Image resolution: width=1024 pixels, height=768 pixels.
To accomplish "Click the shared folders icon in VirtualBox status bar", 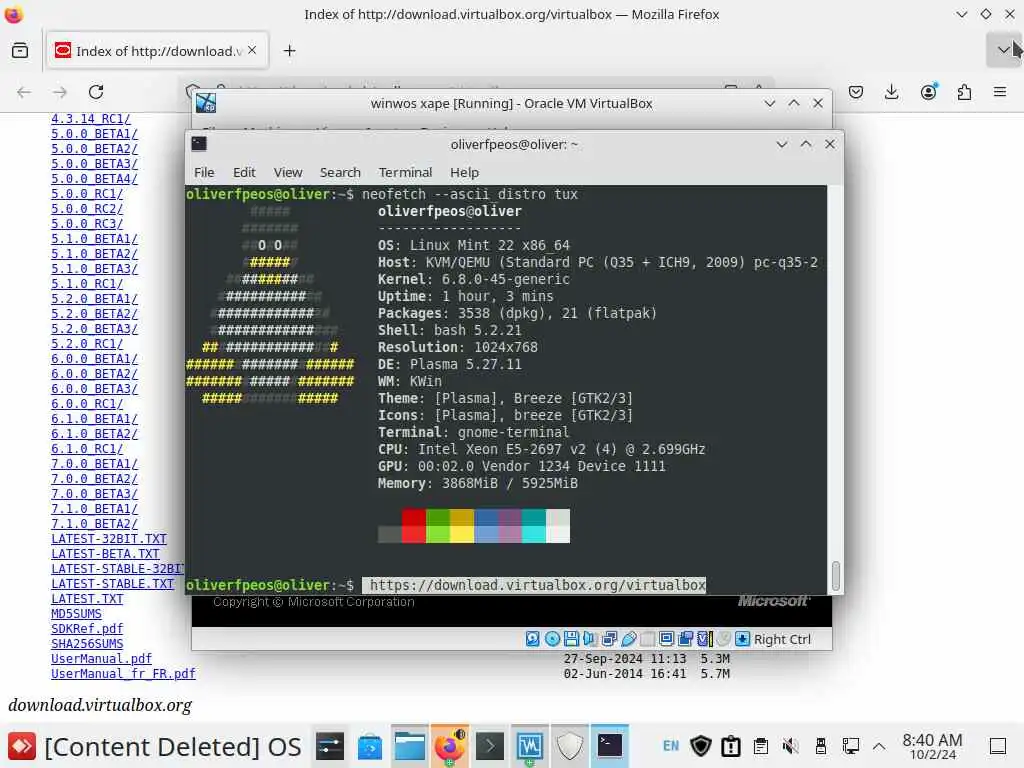I will 647,639.
